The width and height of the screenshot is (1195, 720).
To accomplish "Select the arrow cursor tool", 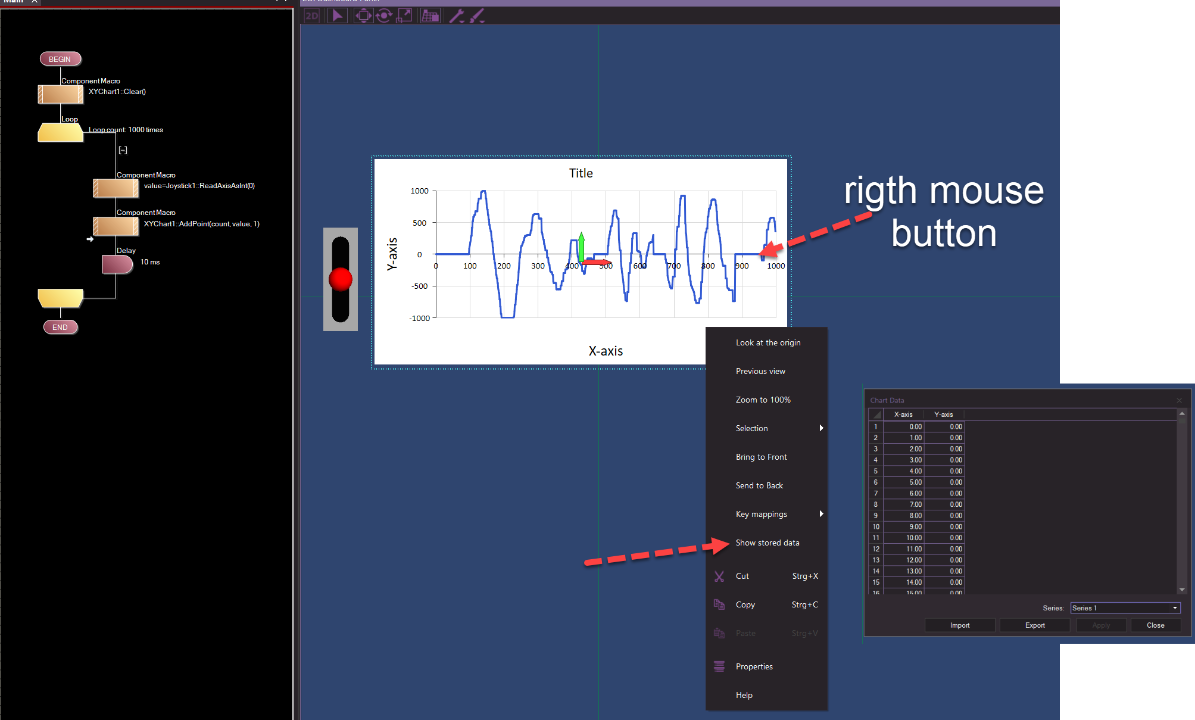I will point(338,15).
